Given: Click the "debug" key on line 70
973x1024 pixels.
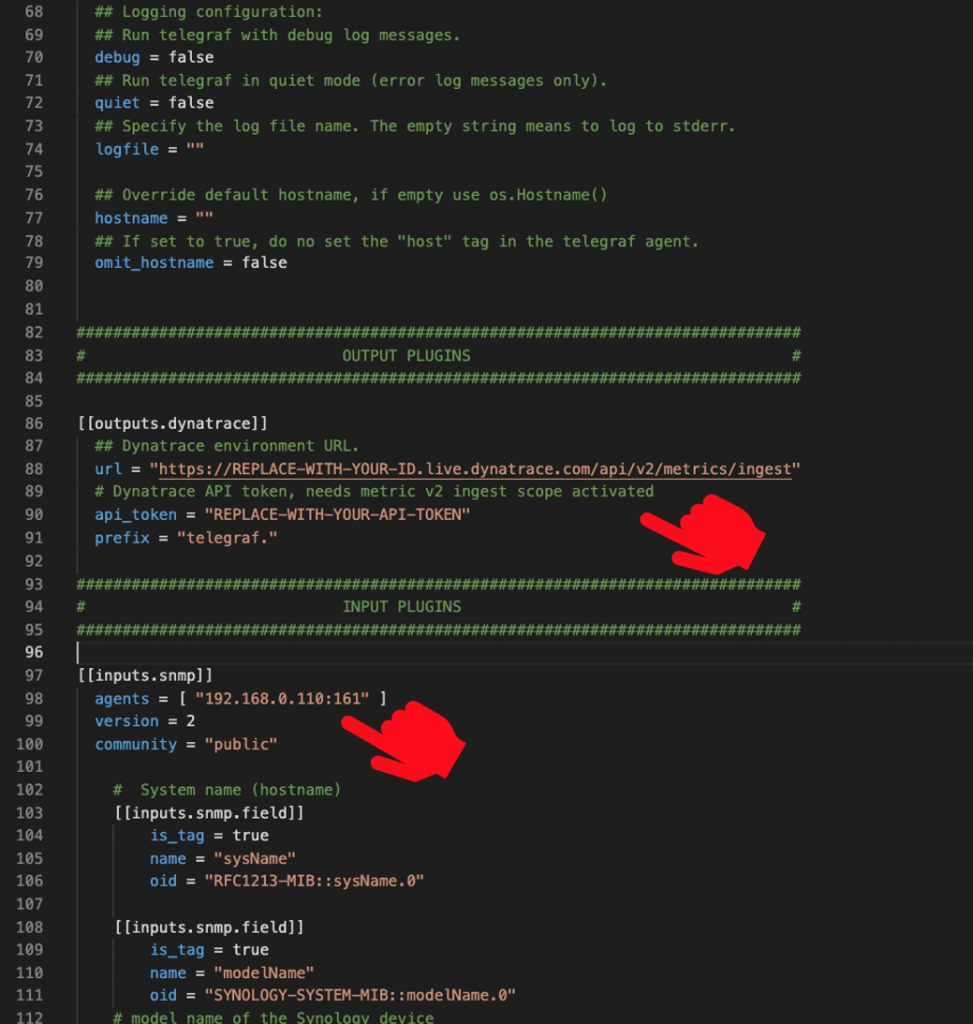Looking at the screenshot, I should 117,57.
